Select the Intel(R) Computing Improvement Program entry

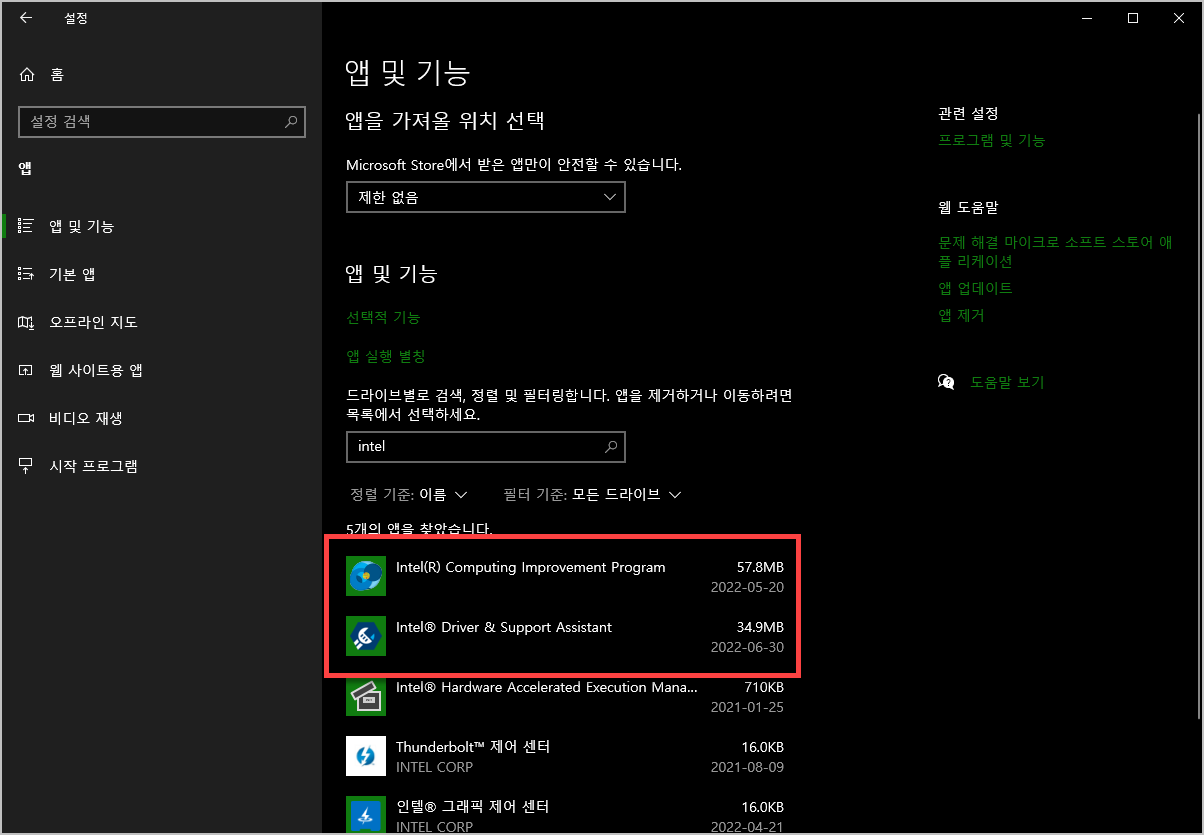[x=565, y=576]
